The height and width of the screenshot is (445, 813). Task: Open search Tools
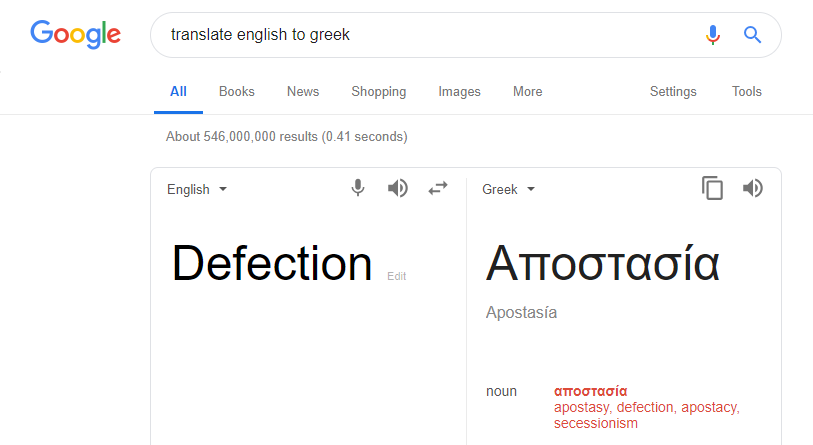coord(747,91)
